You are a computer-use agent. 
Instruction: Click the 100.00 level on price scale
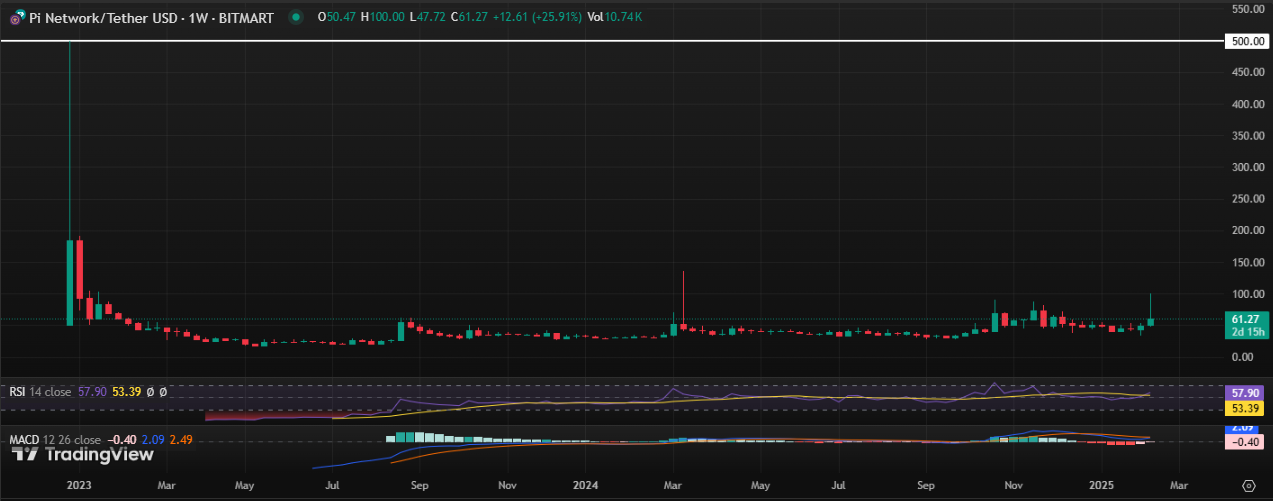click(x=1243, y=294)
